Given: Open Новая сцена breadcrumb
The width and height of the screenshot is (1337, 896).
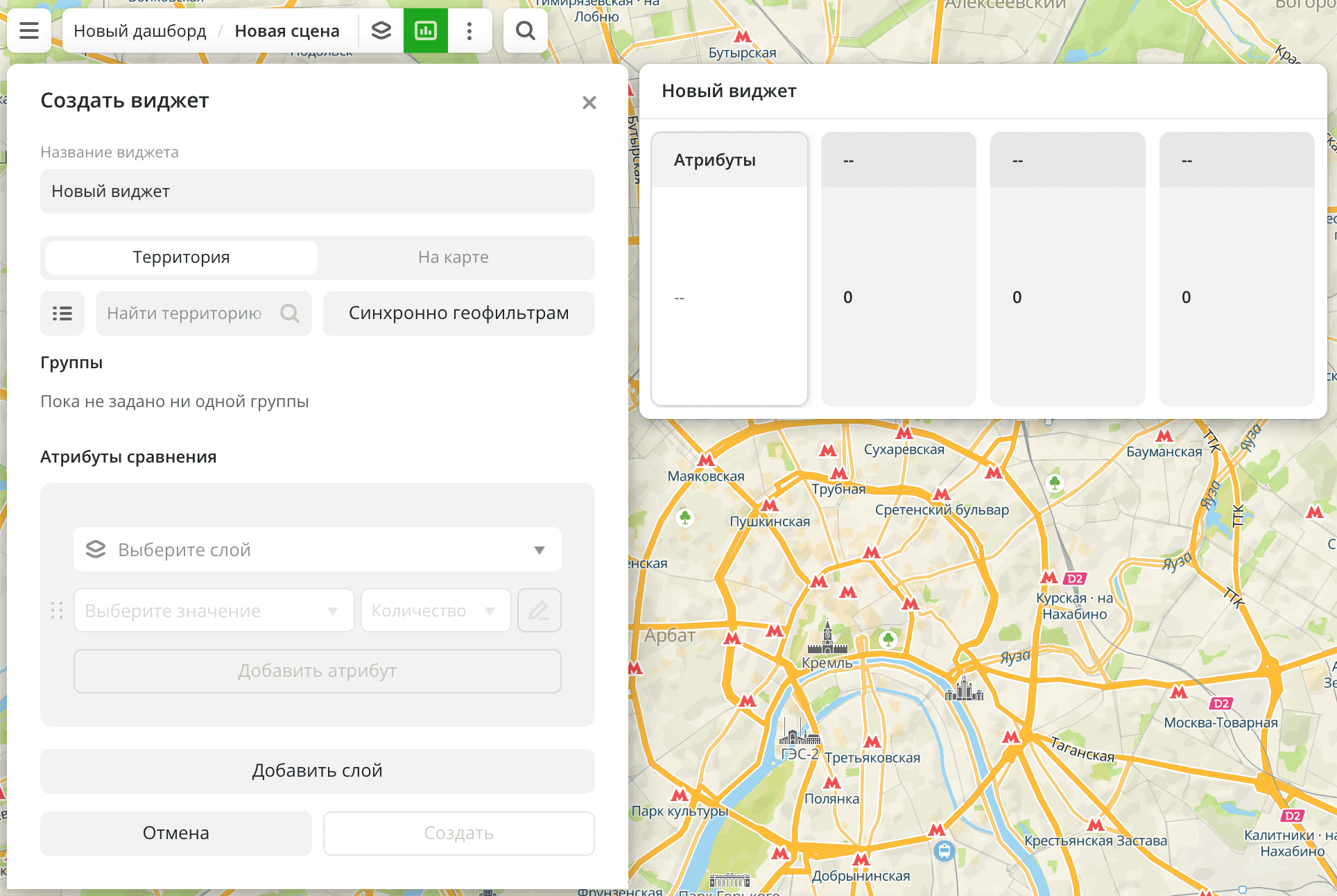Looking at the screenshot, I should [x=287, y=31].
